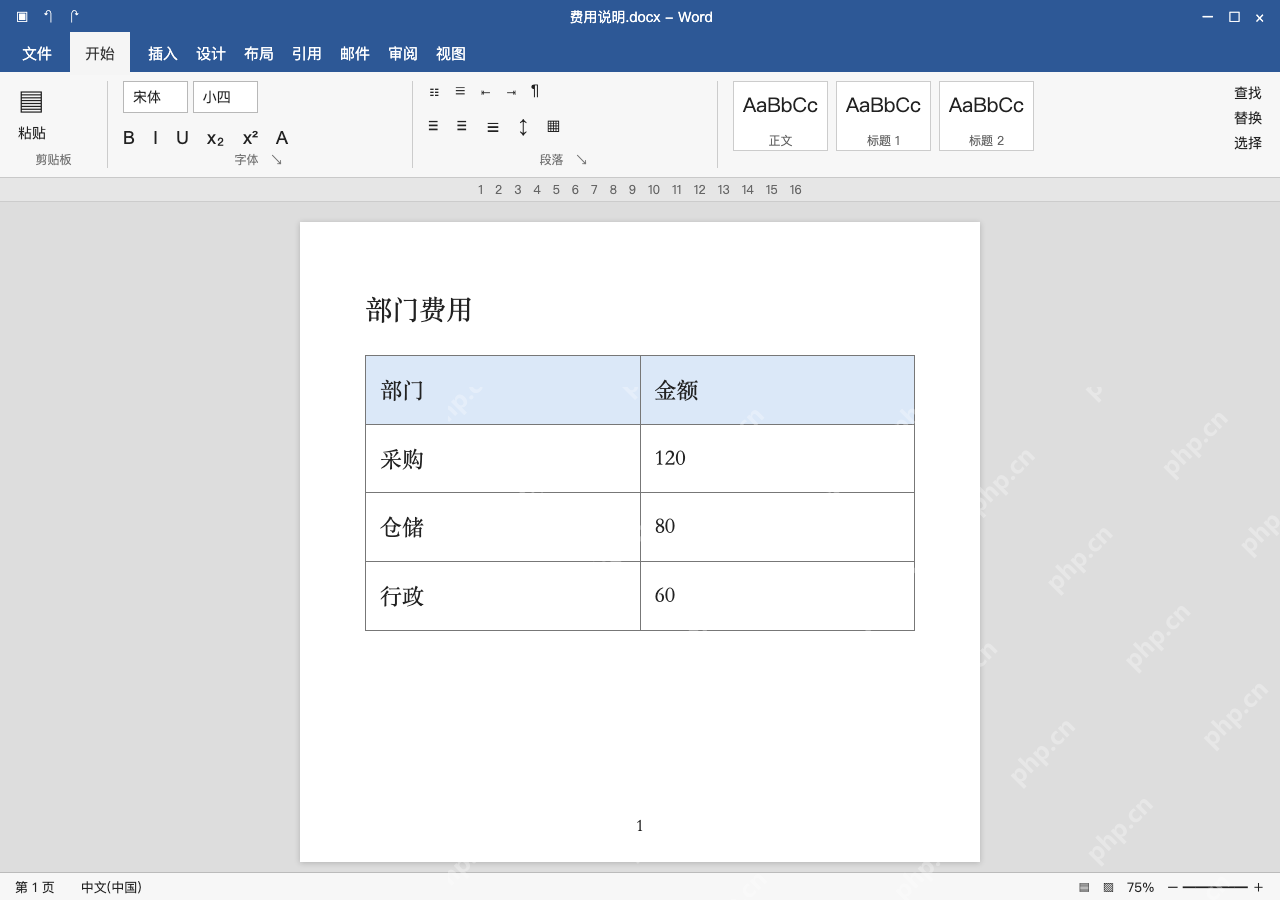Switch to the 审阅 tab

tap(403, 54)
